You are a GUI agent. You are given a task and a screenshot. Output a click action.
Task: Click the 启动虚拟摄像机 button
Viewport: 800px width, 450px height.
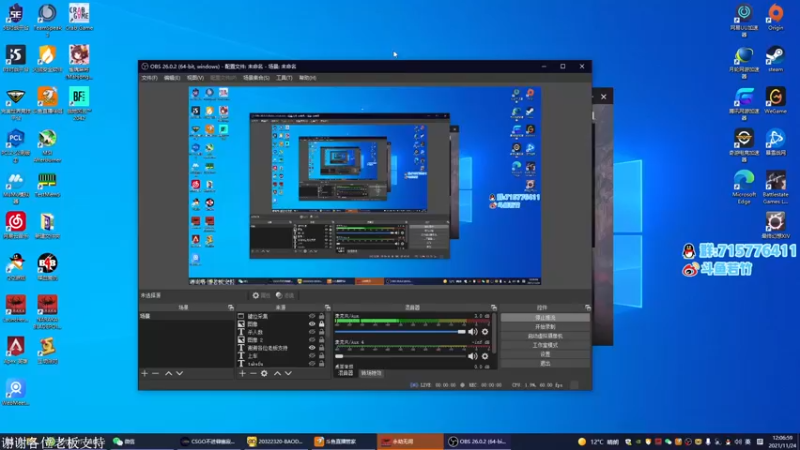click(x=545, y=336)
